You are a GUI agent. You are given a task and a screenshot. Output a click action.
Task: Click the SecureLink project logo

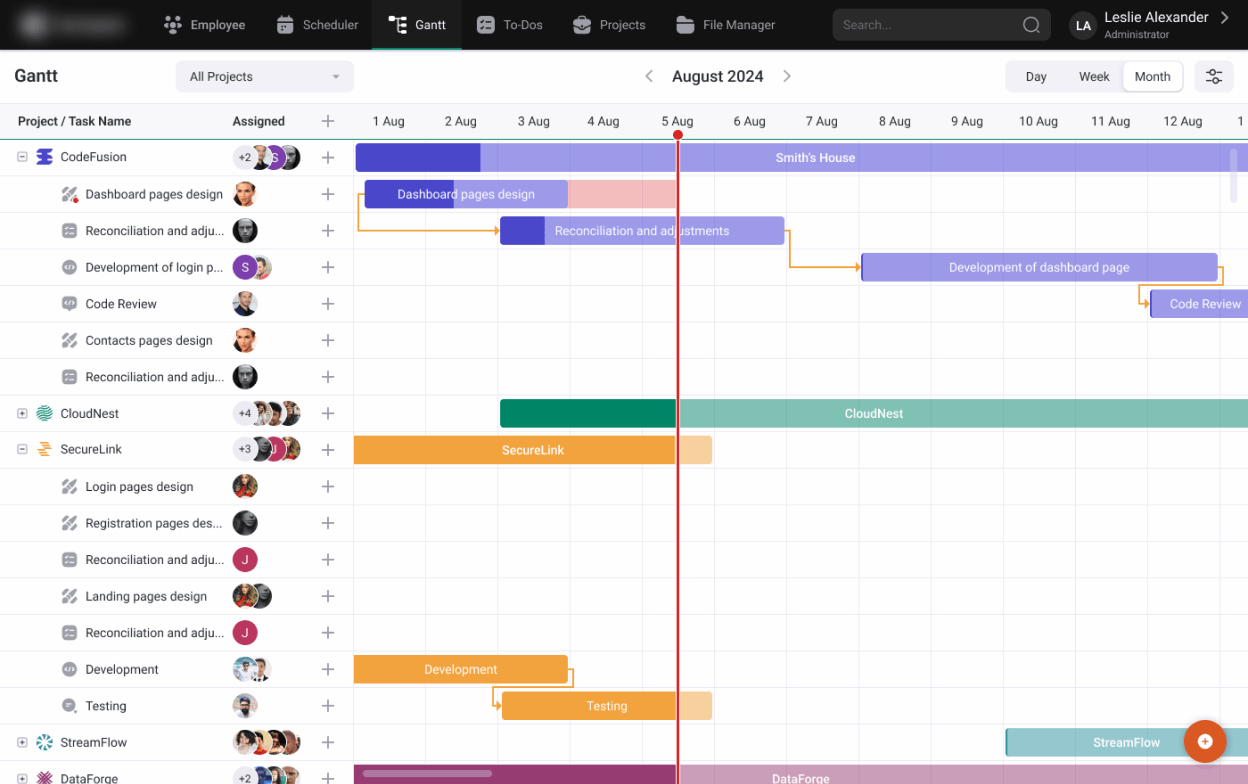[44, 449]
